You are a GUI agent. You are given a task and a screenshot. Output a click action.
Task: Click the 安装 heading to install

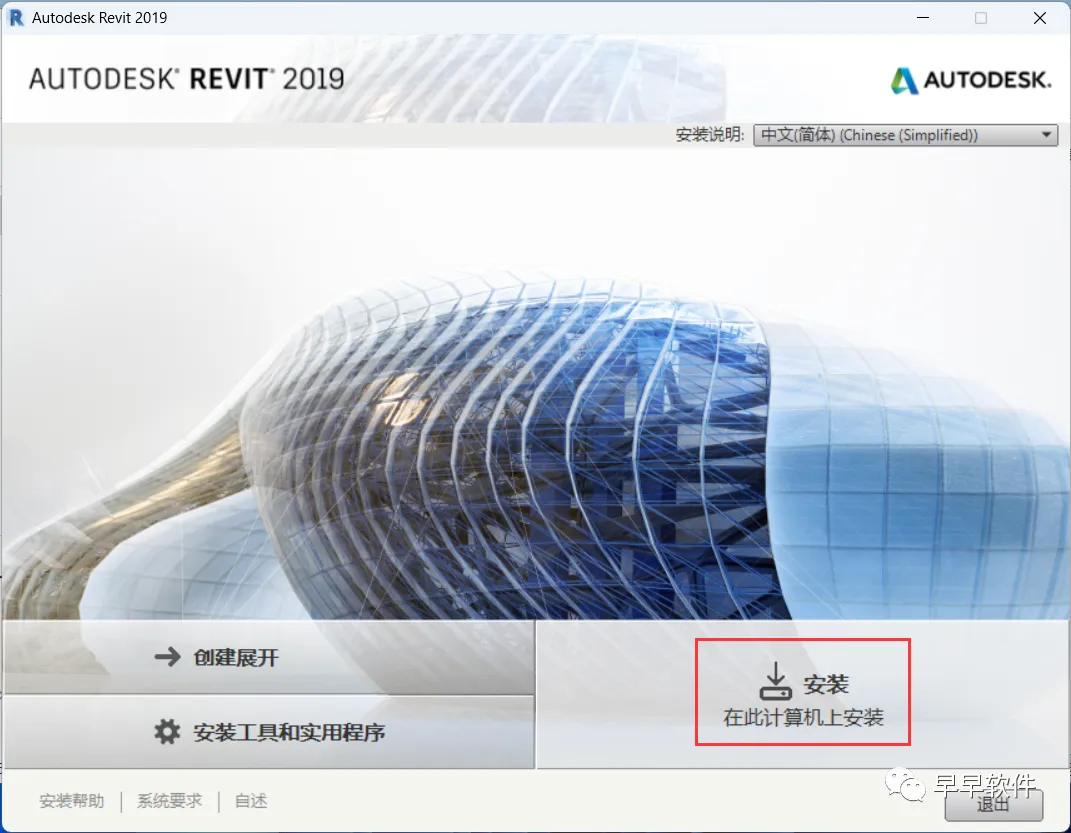click(x=826, y=684)
